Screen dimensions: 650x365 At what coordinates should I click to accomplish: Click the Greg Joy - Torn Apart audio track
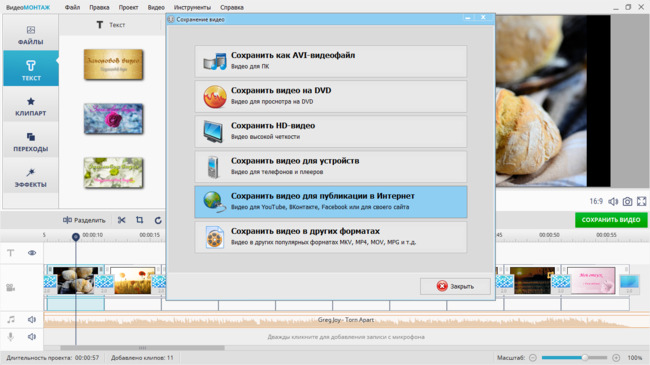point(346,320)
